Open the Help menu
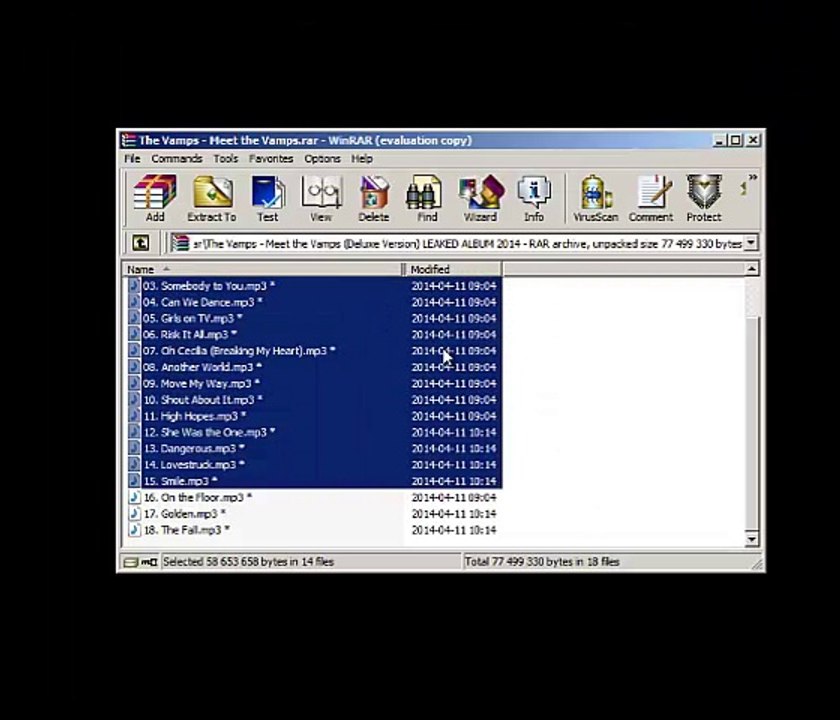This screenshot has width=840, height=720. [x=362, y=159]
